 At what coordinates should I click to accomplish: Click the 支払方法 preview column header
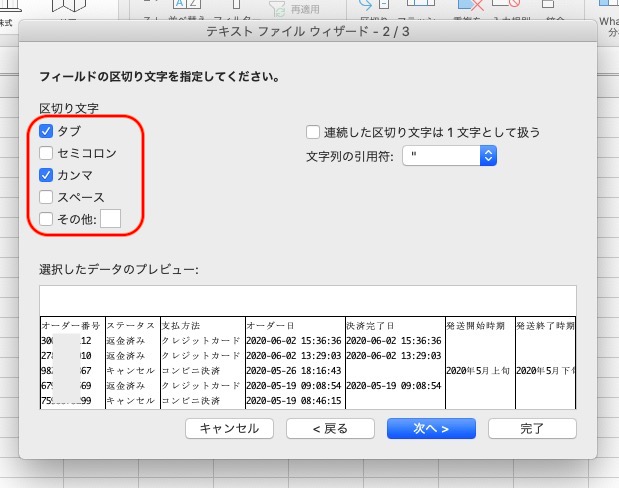click(181, 326)
